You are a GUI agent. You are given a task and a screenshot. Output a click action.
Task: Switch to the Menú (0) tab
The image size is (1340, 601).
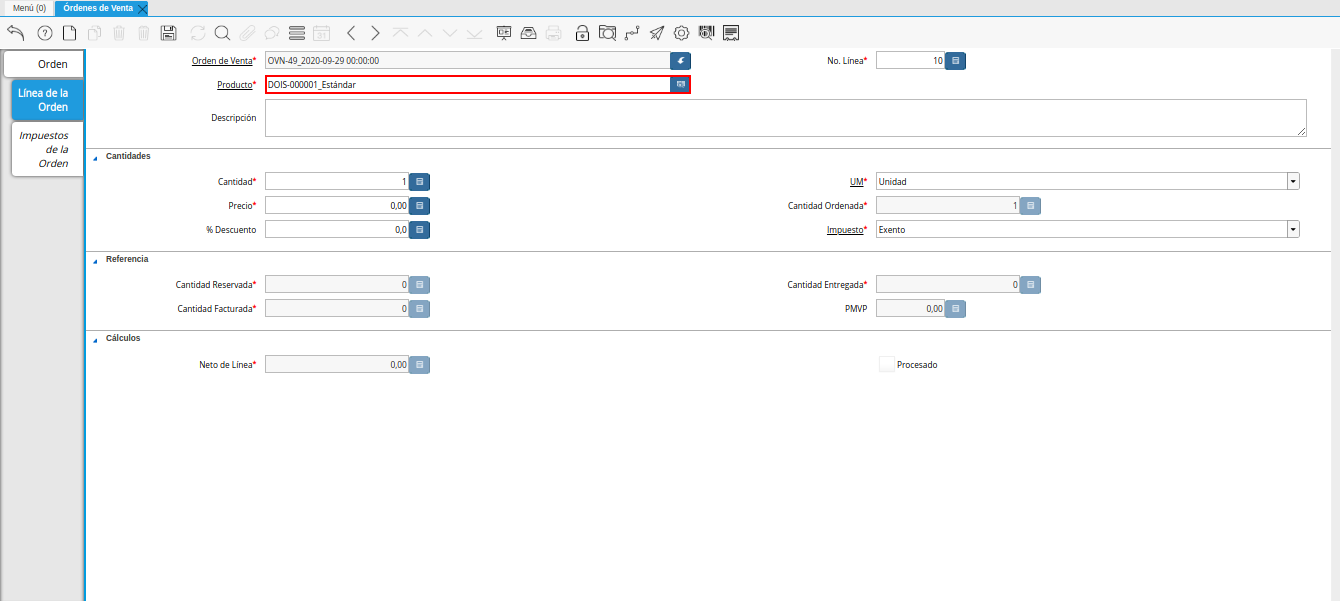pos(29,8)
